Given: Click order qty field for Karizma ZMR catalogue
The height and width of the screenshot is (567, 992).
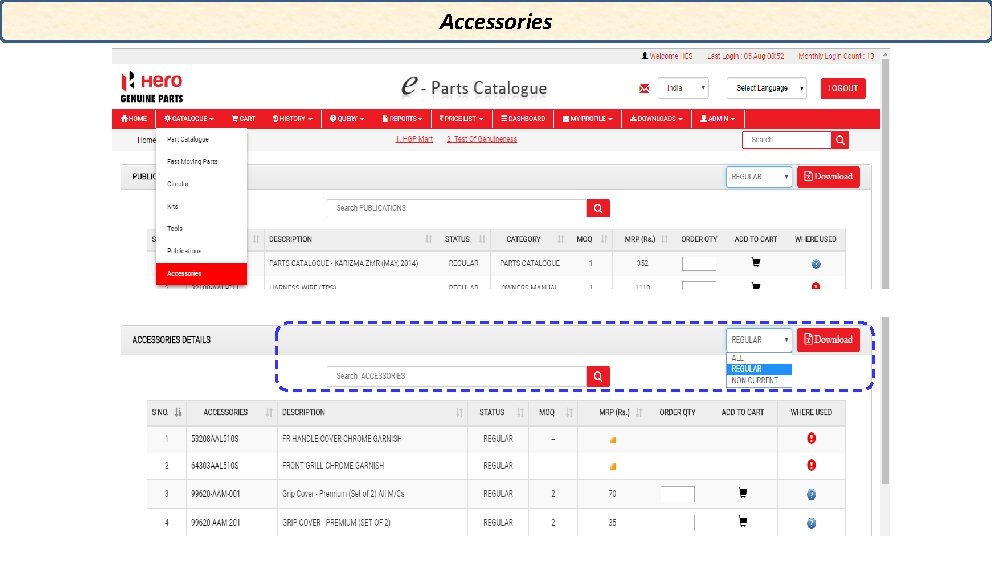Looking at the screenshot, I should tap(699, 264).
